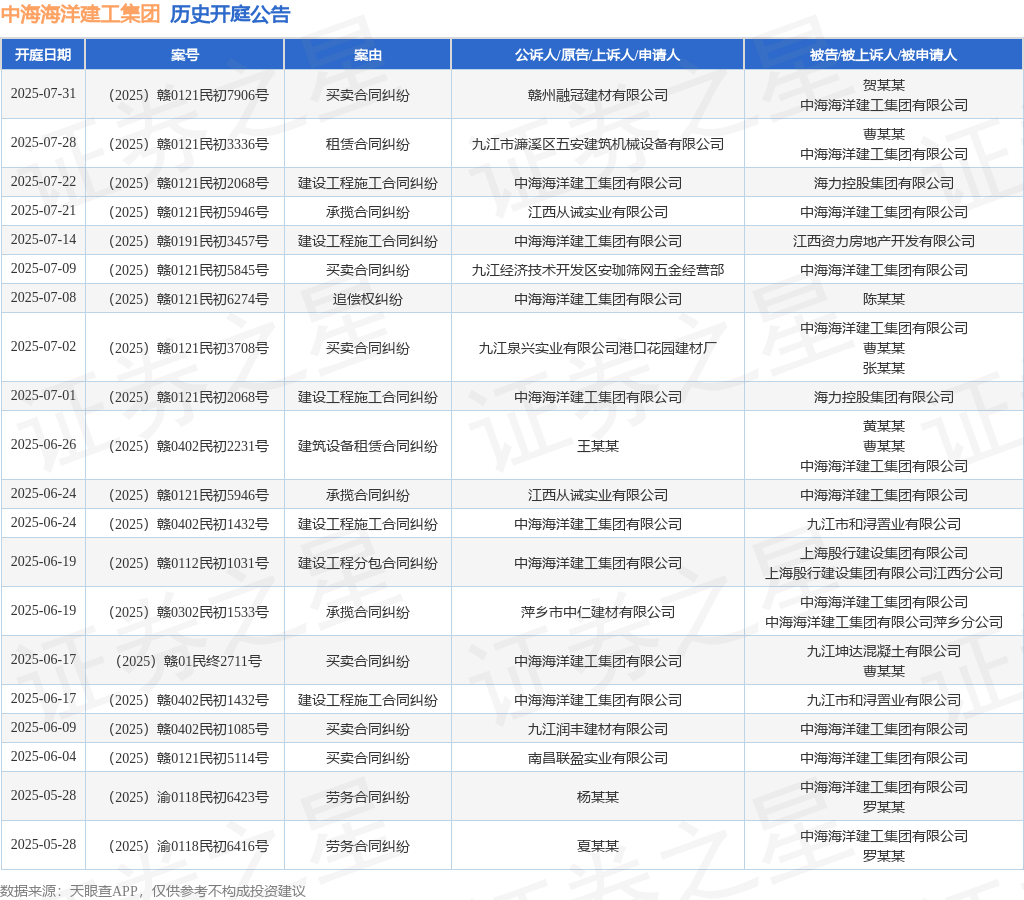1024x900 pixels.
Task: Click defendant 贺某某
Action: coord(884,85)
